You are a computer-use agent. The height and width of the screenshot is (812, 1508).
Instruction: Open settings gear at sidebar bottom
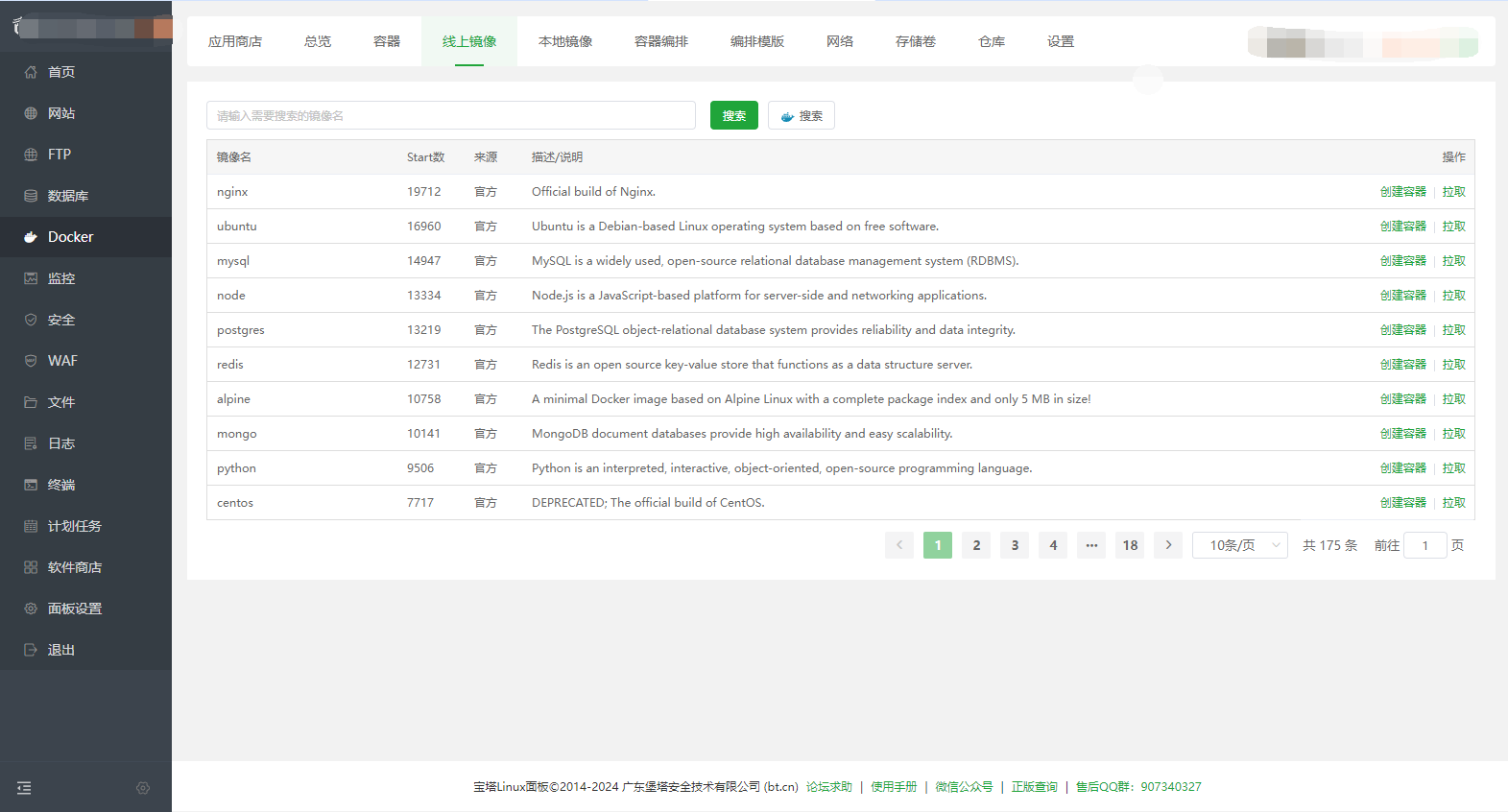143,788
